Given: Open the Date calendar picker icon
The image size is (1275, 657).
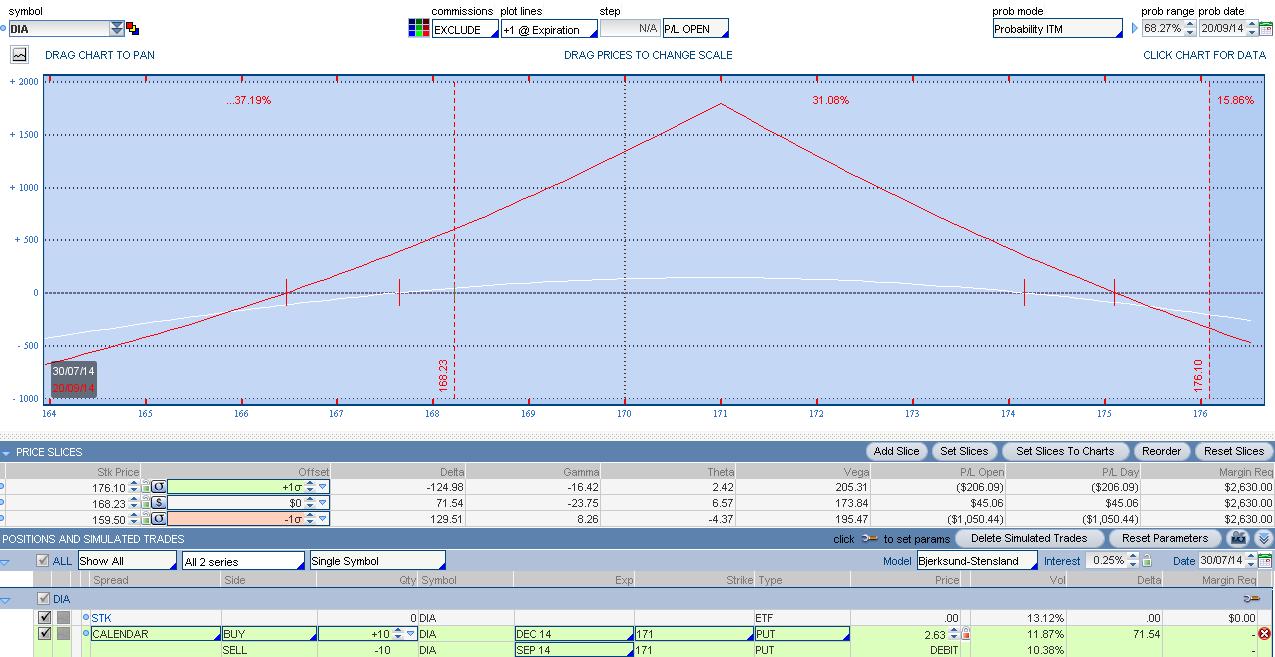Looking at the screenshot, I should click(x=1265, y=561).
